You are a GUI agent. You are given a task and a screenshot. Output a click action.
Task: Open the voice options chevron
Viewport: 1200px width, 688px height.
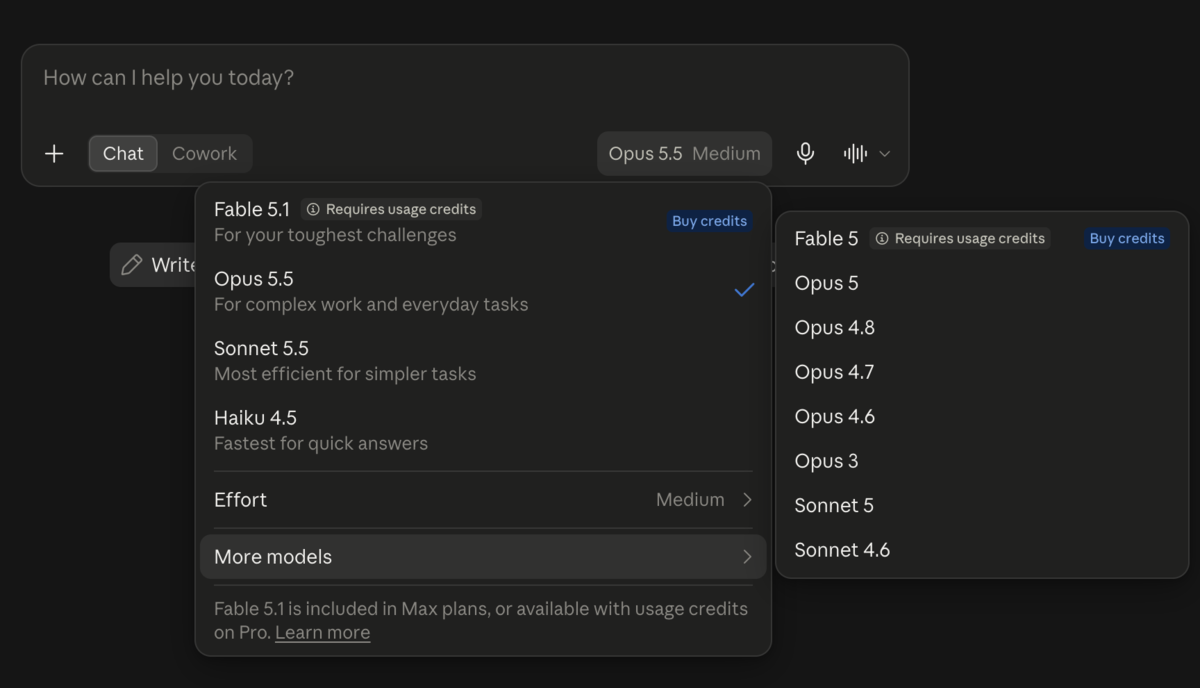[x=884, y=154]
